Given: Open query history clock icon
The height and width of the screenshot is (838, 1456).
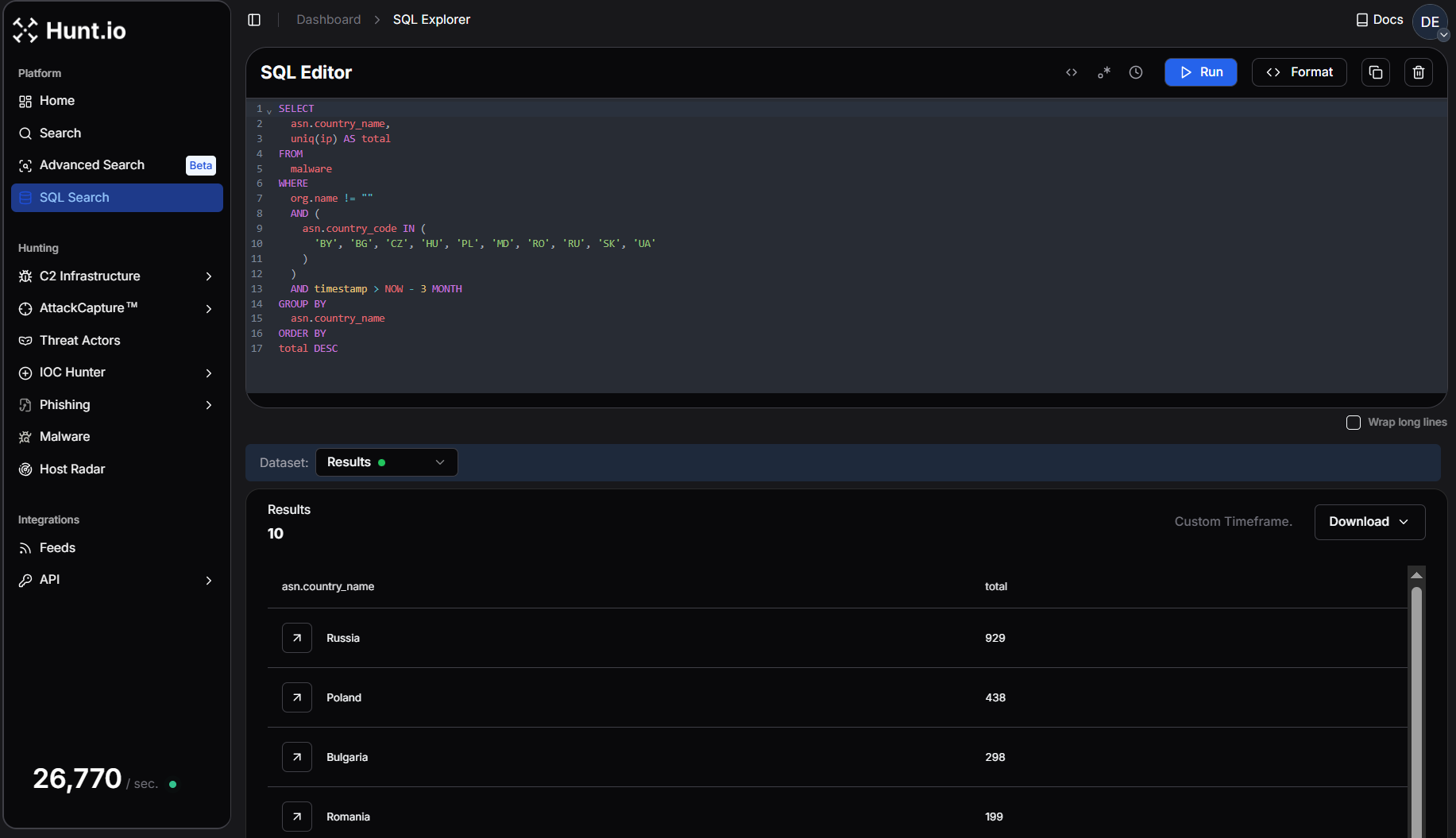Looking at the screenshot, I should click(1136, 72).
